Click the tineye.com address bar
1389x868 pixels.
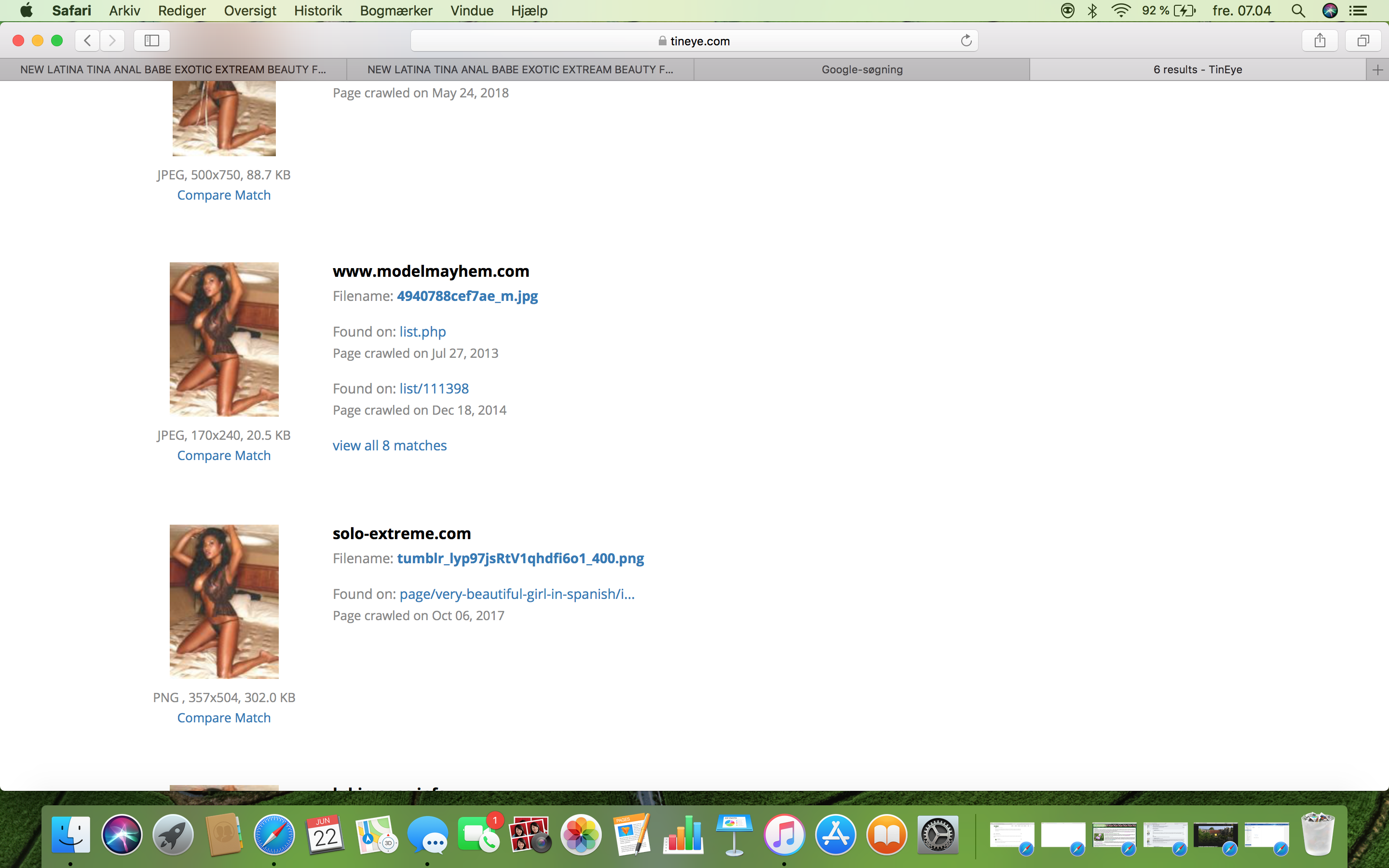[694, 40]
